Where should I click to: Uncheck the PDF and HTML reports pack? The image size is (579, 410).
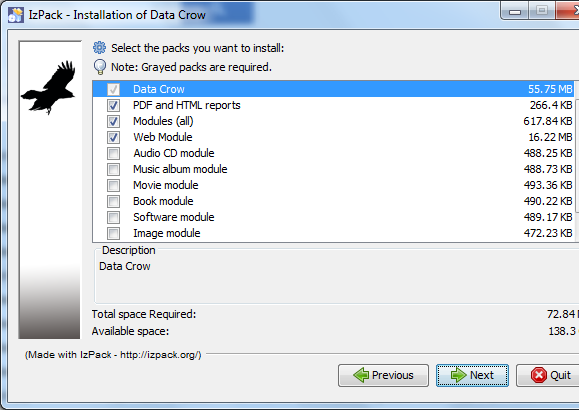113,106
